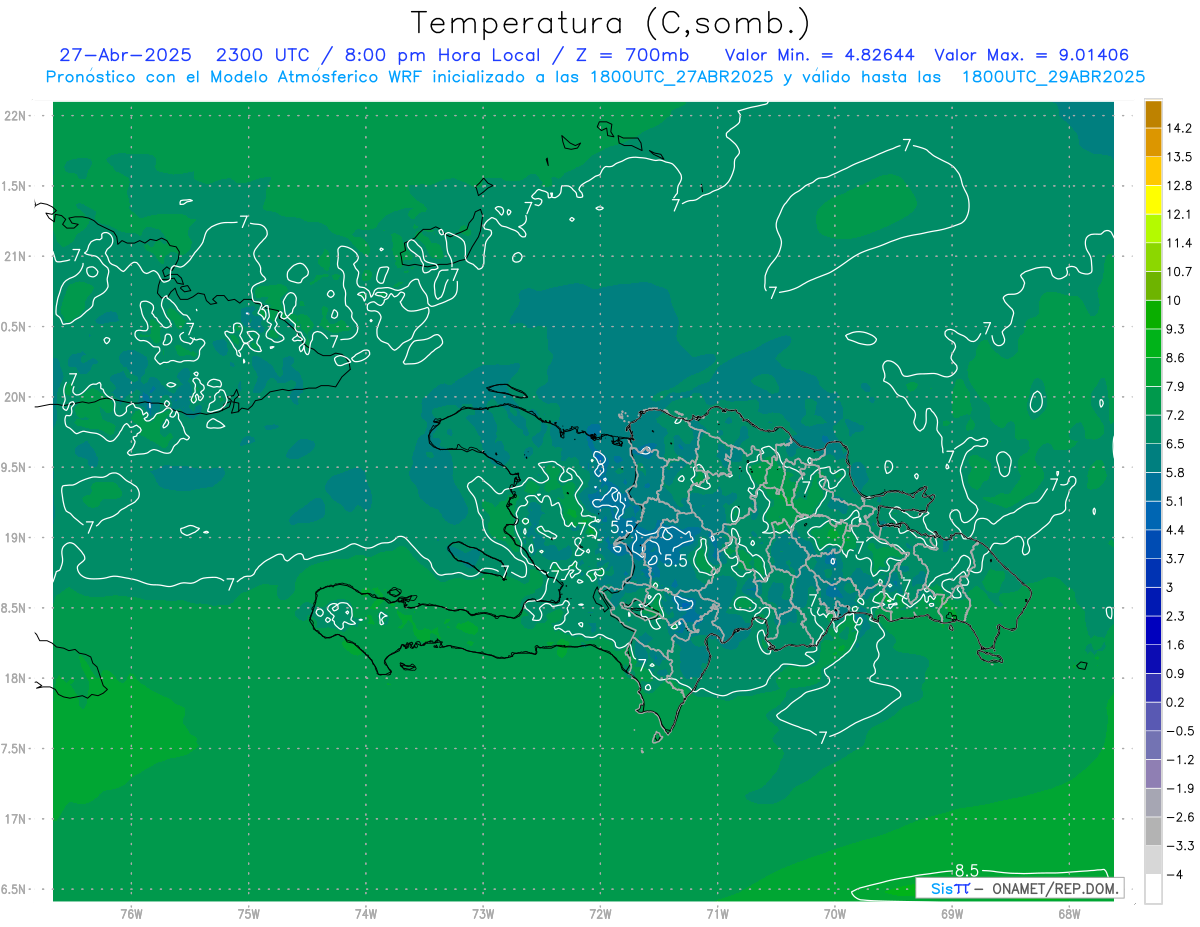Pick the orange colorbar segment between 13.5 and 14.2
Screen dimensions: 1200x927
click(x=1153, y=143)
